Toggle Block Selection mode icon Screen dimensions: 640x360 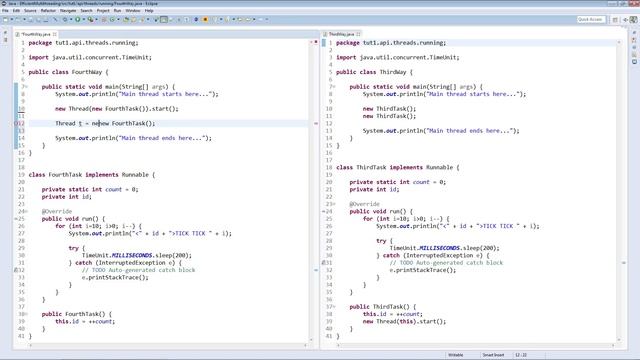tap(164, 20)
